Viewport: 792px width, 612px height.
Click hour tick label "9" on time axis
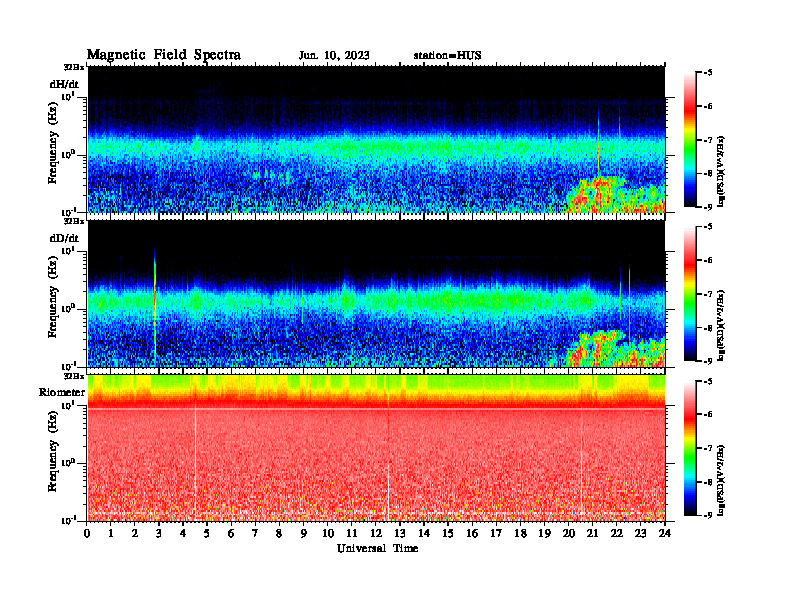303,533
